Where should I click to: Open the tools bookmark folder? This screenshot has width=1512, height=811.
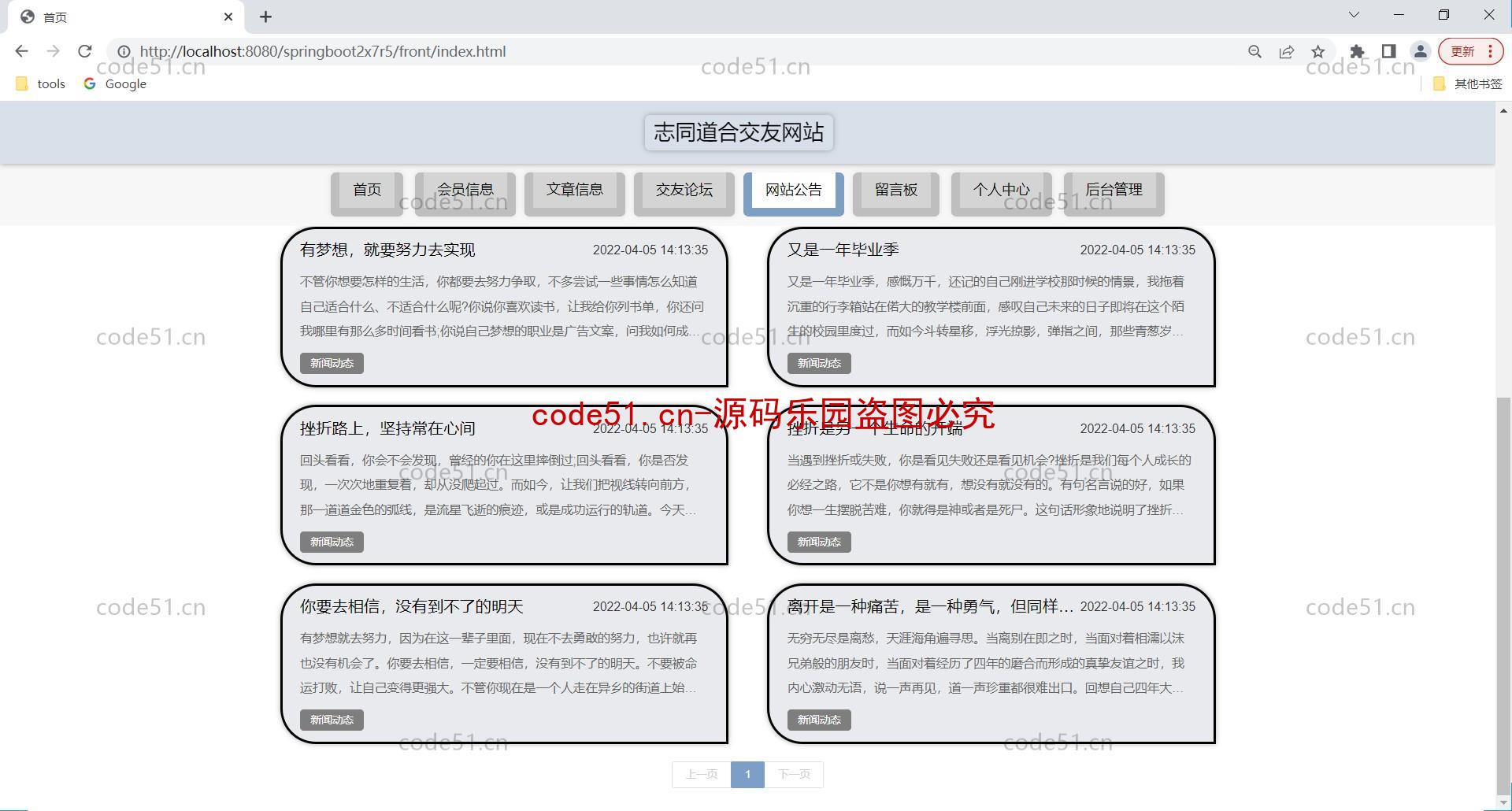(x=40, y=83)
